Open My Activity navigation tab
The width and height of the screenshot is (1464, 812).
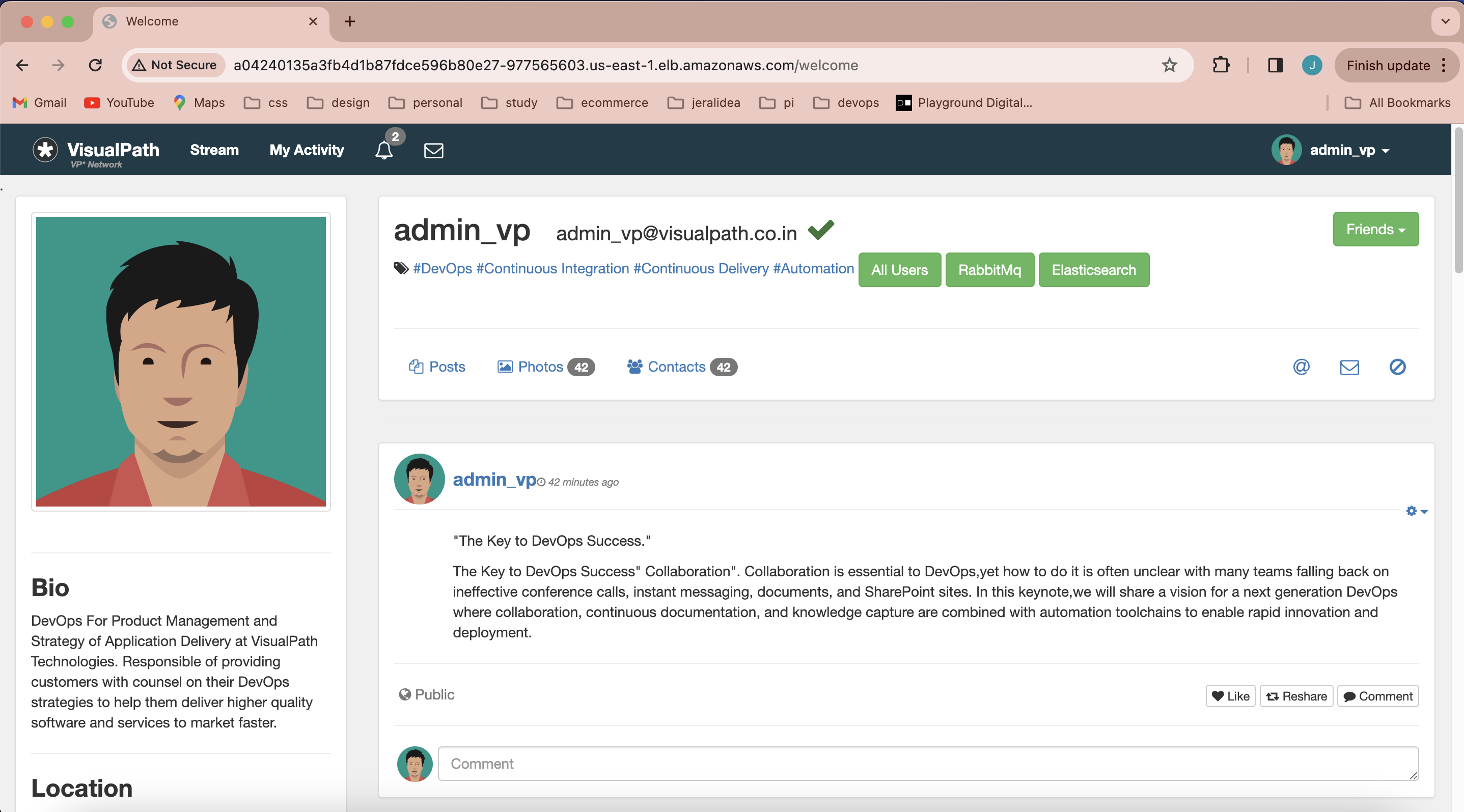click(x=307, y=150)
